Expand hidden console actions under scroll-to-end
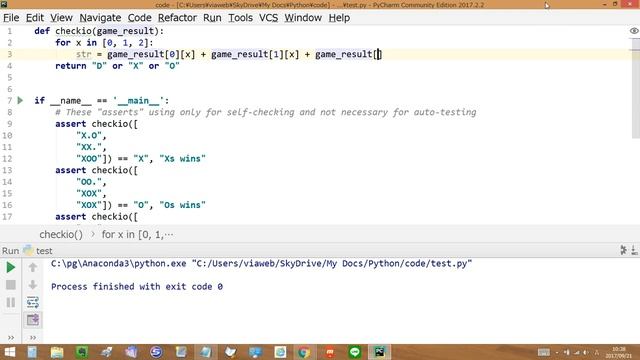 tap(33, 338)
